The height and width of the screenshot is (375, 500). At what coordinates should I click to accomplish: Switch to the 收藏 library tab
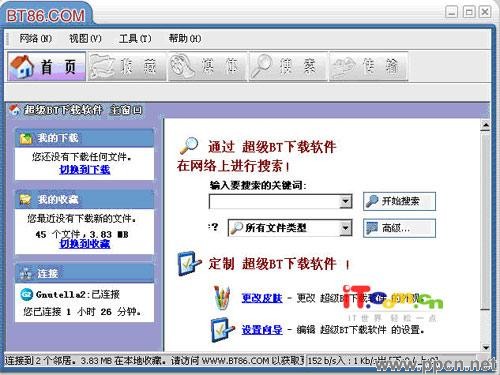click(127, 66)
